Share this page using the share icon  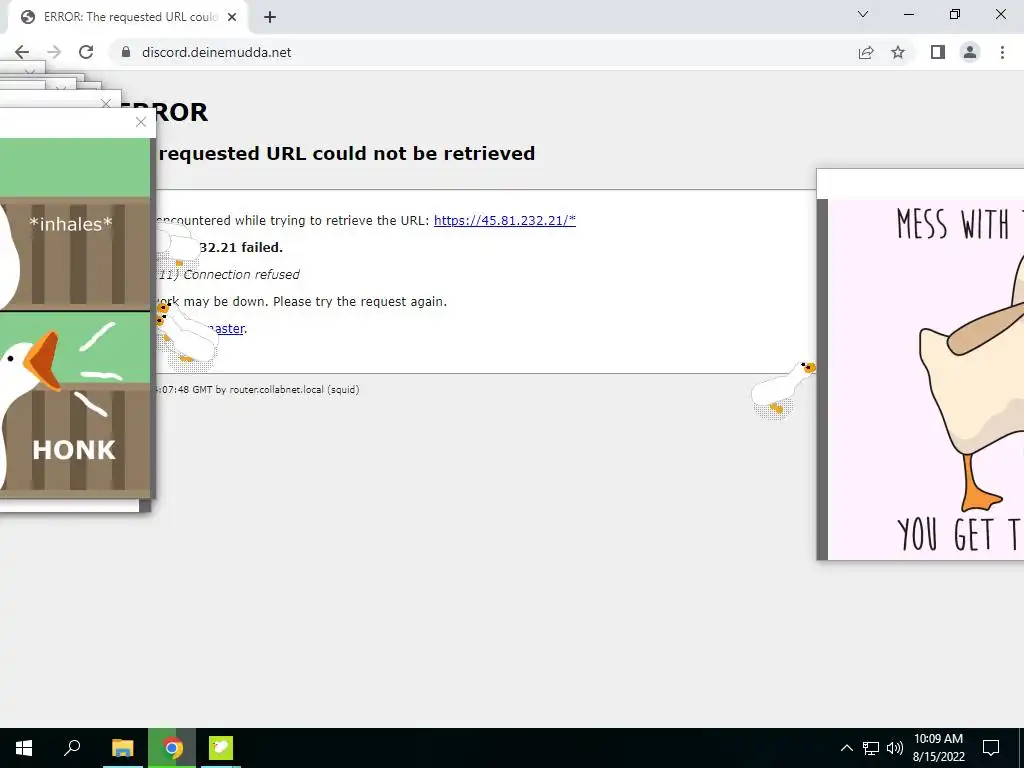[866, 52]
